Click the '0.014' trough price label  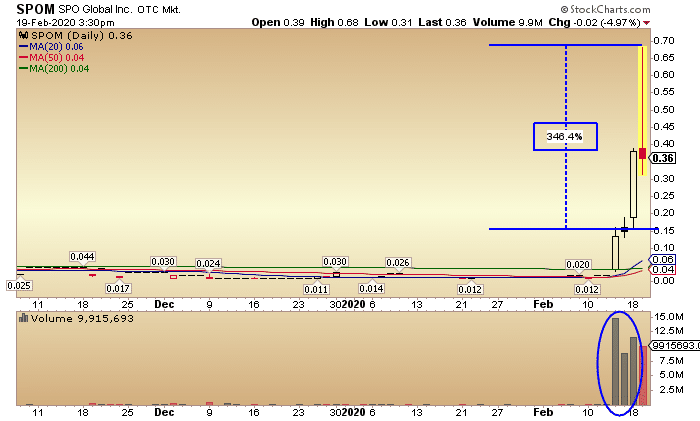pyautogui.click(x=371, y=288)
